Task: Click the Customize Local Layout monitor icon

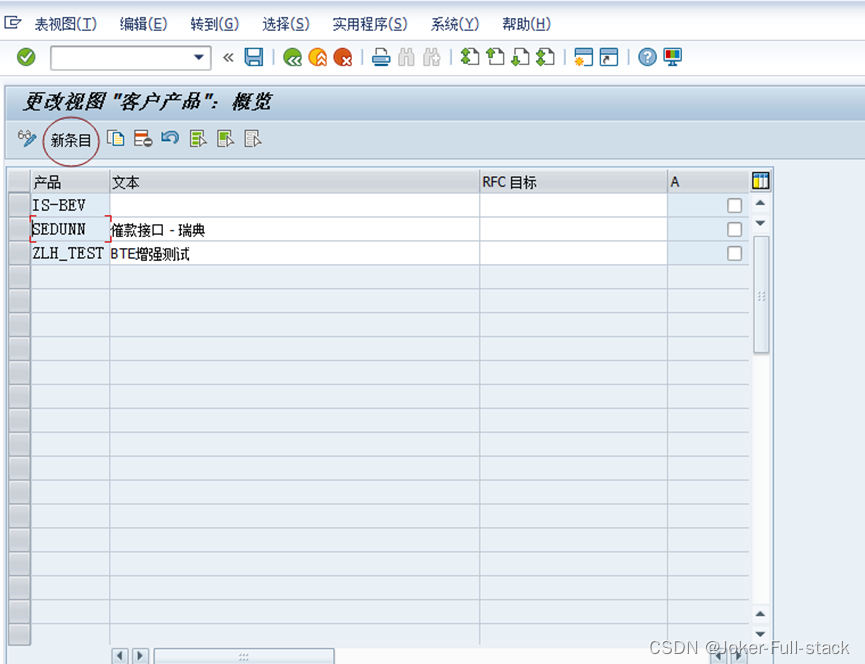Action: pos(672,57)
